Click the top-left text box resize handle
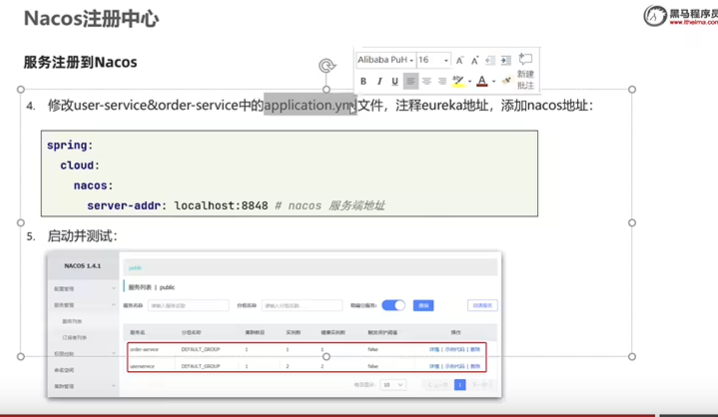 click(x=21, y=89)
